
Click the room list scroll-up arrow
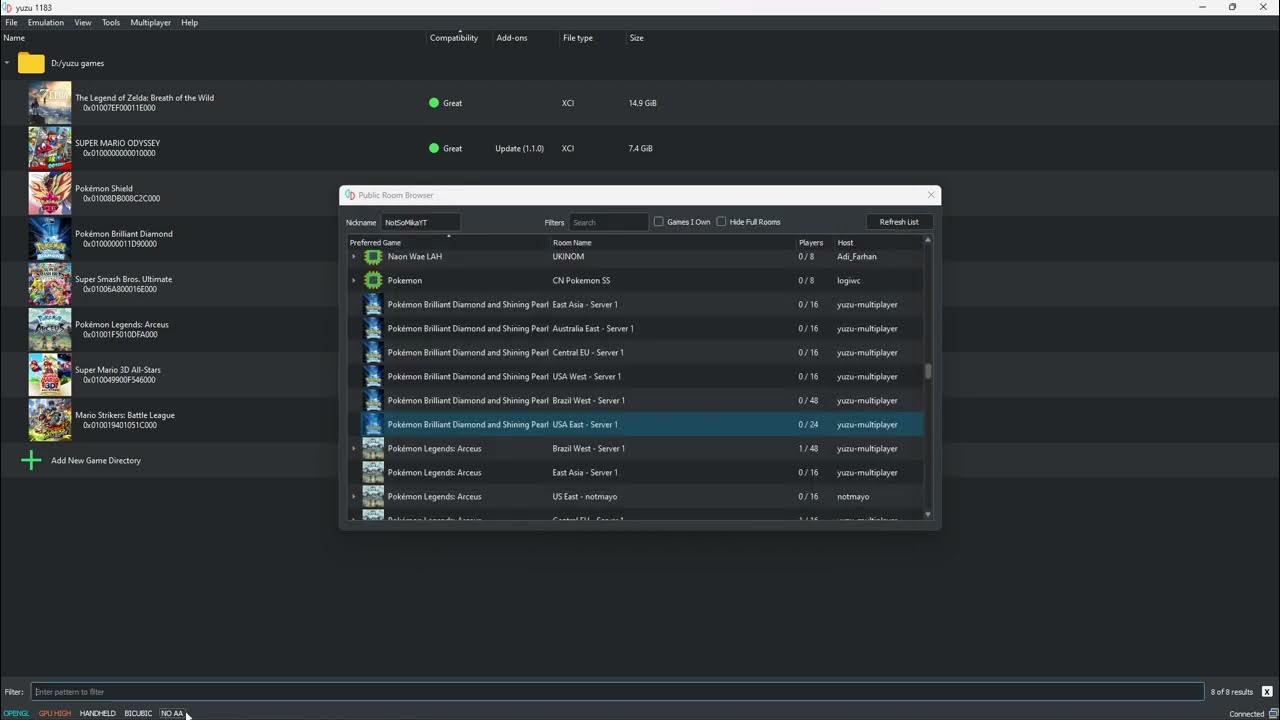pyautogui.click(x=928, y=240)
